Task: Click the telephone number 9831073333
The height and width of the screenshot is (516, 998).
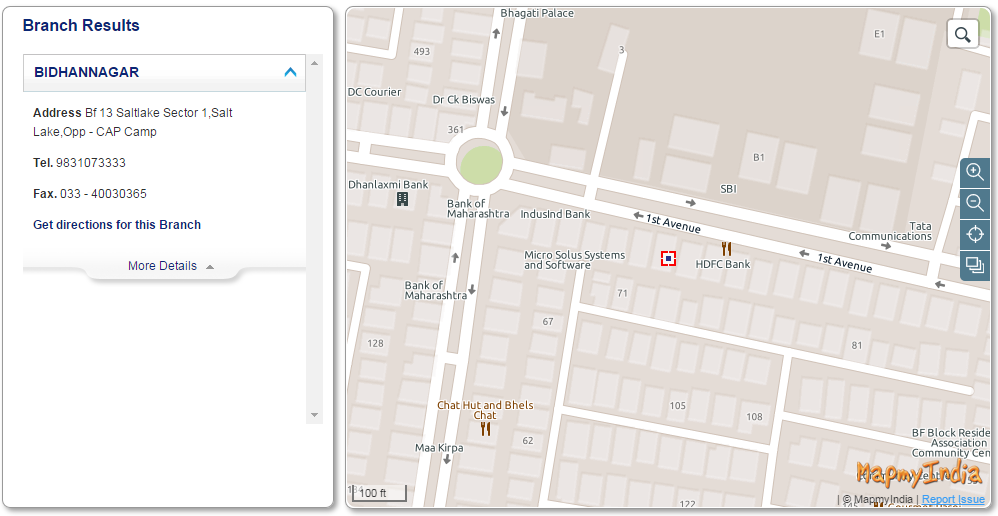Action: coord(90,163)
